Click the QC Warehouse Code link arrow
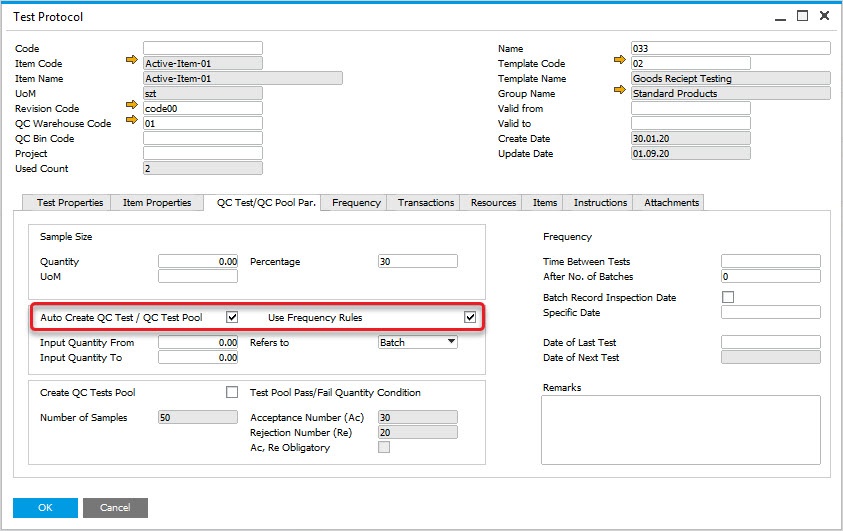 pos(131,123)
